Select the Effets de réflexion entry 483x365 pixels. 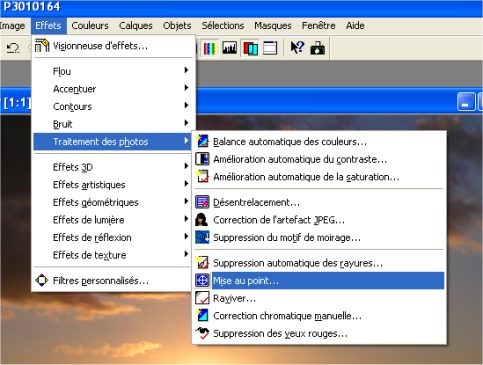(x=113, y=238)
